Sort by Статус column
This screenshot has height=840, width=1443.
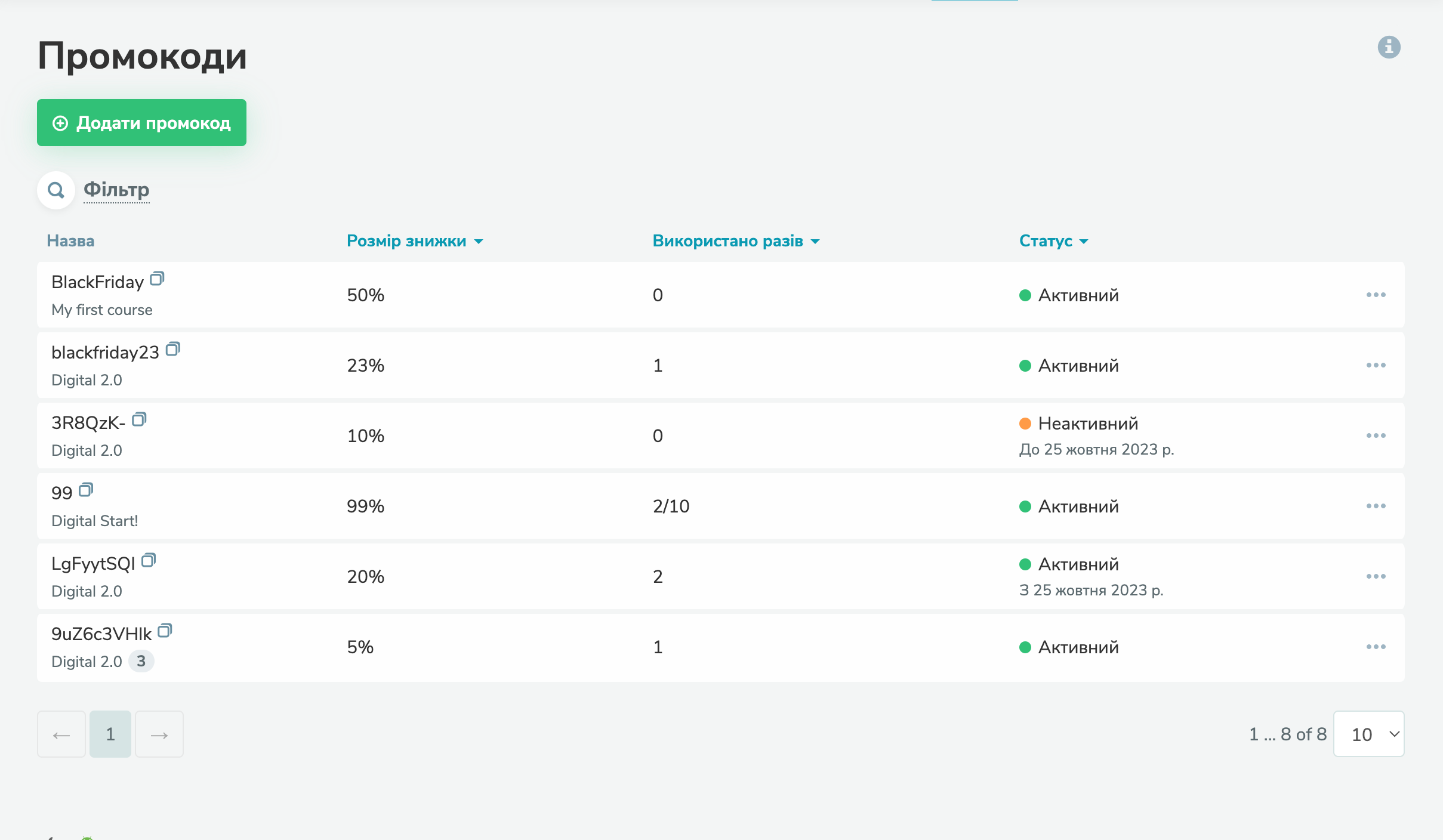coord(1053,241)
